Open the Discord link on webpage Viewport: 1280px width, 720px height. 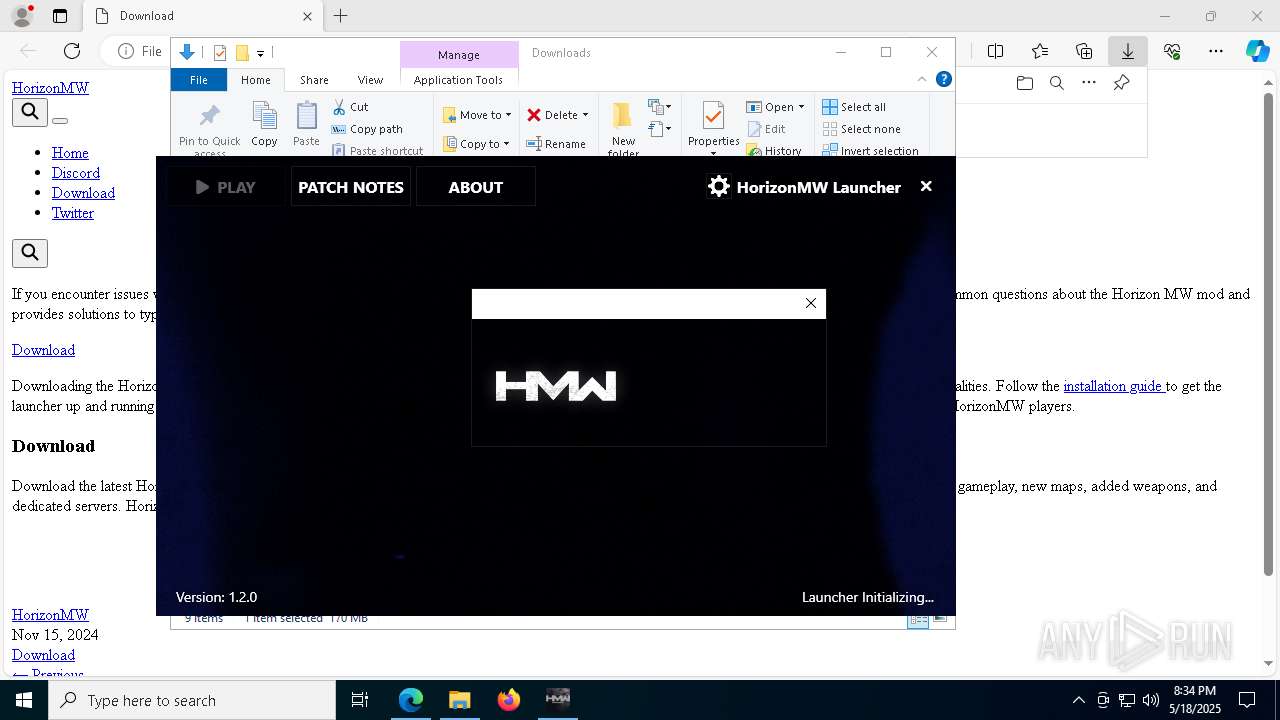tap(76, 173)
